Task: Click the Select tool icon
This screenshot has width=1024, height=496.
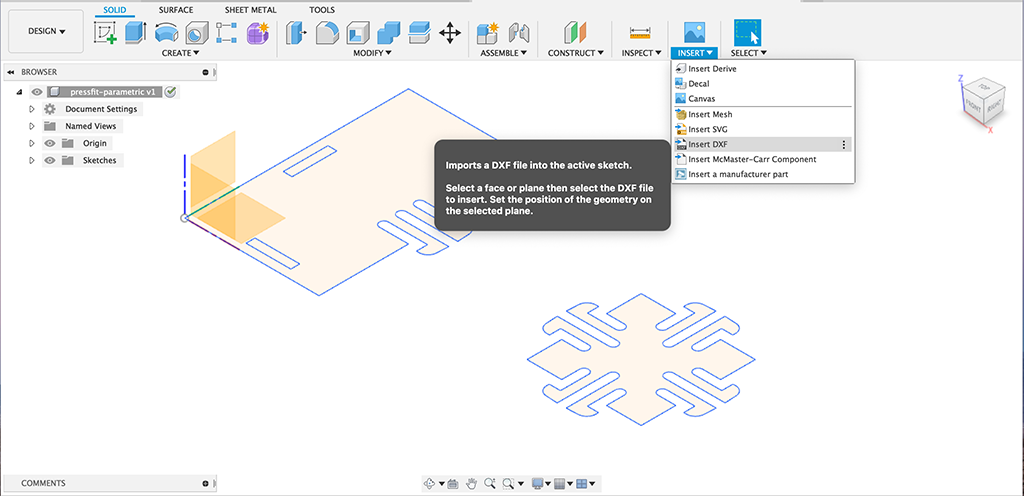Action: click(748, 33)
